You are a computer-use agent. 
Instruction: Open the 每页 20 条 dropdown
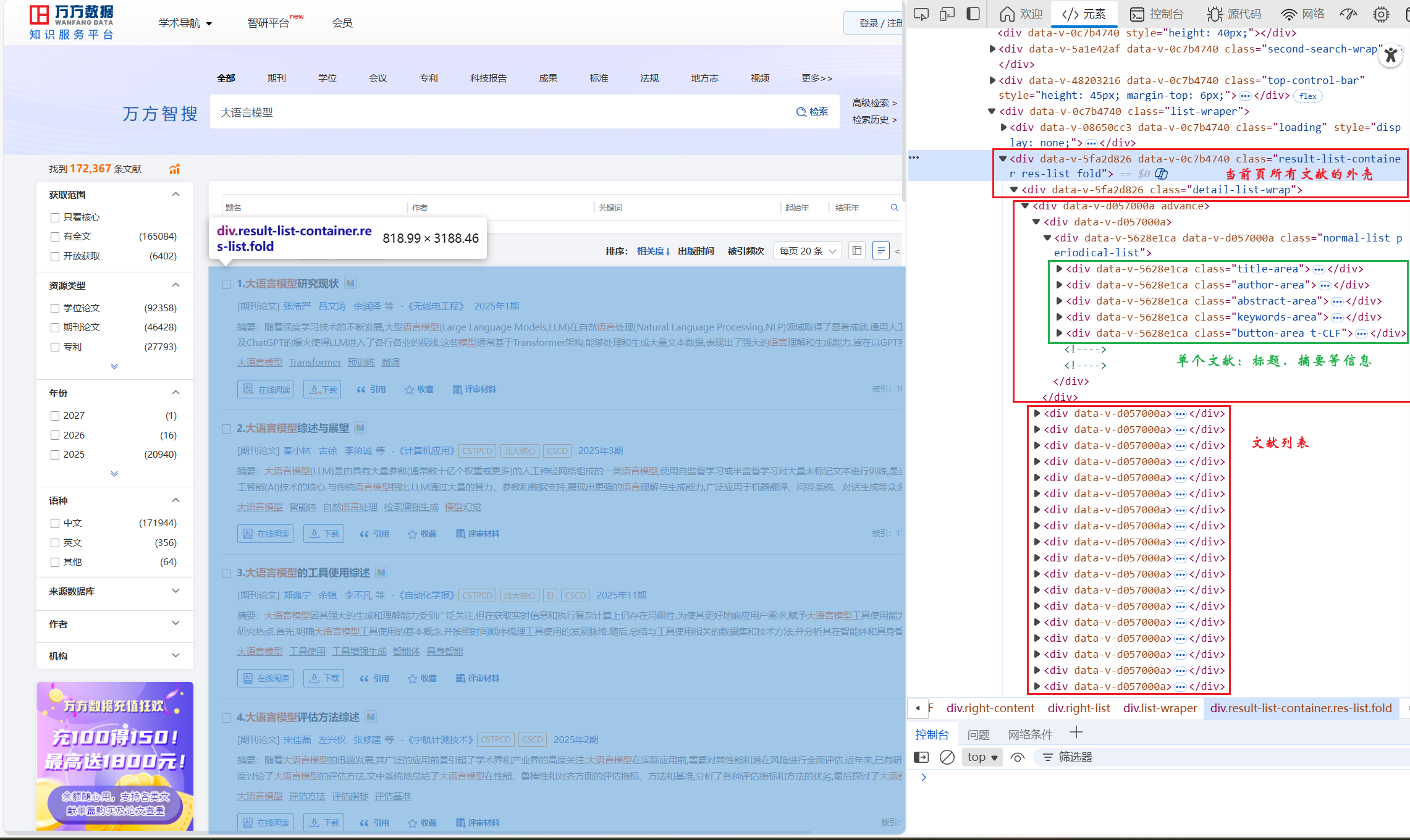point(807,251)
